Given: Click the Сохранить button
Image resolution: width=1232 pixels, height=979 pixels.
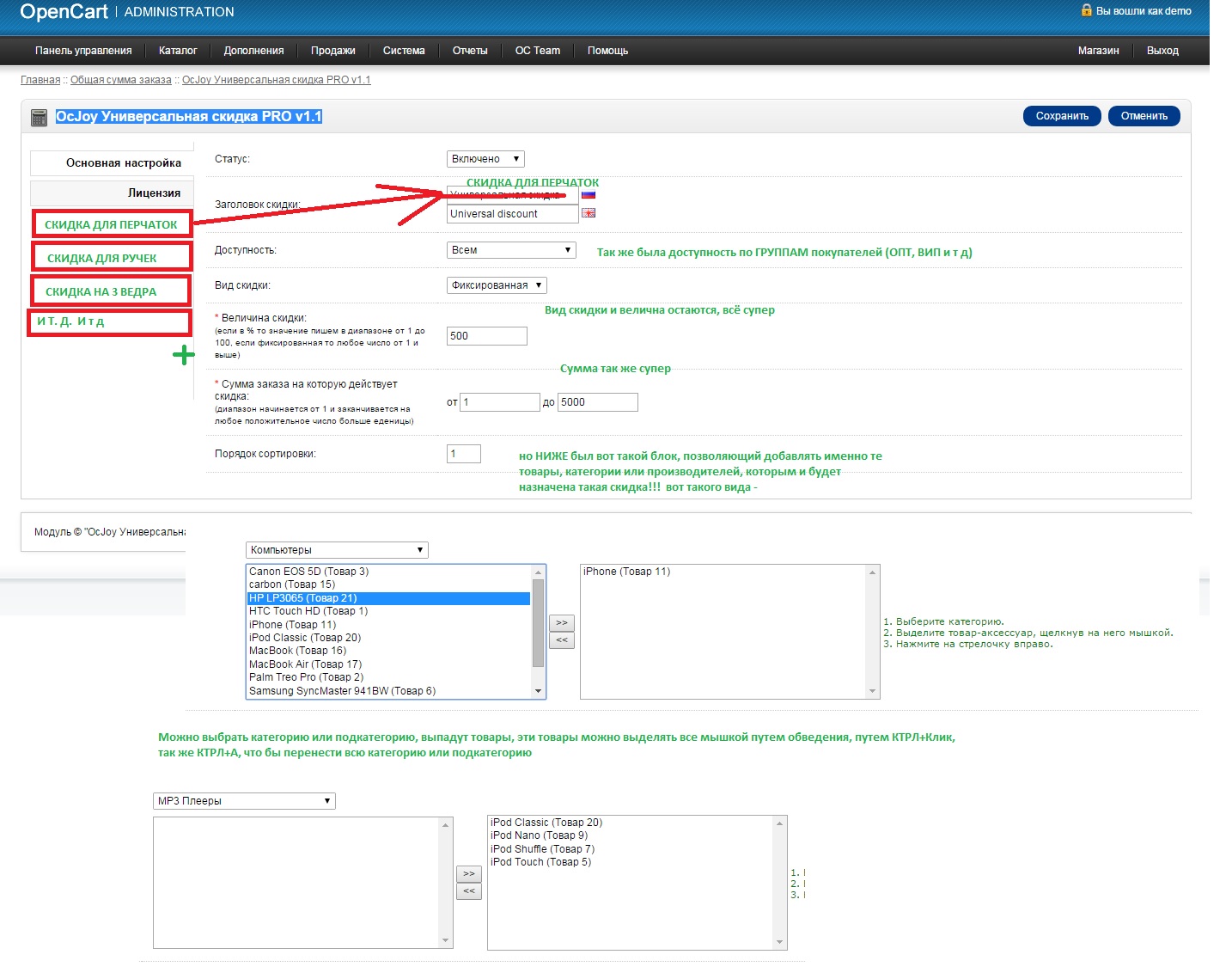Looking at the screenshot, I should pyautogui.click(x=1062, y=116).
